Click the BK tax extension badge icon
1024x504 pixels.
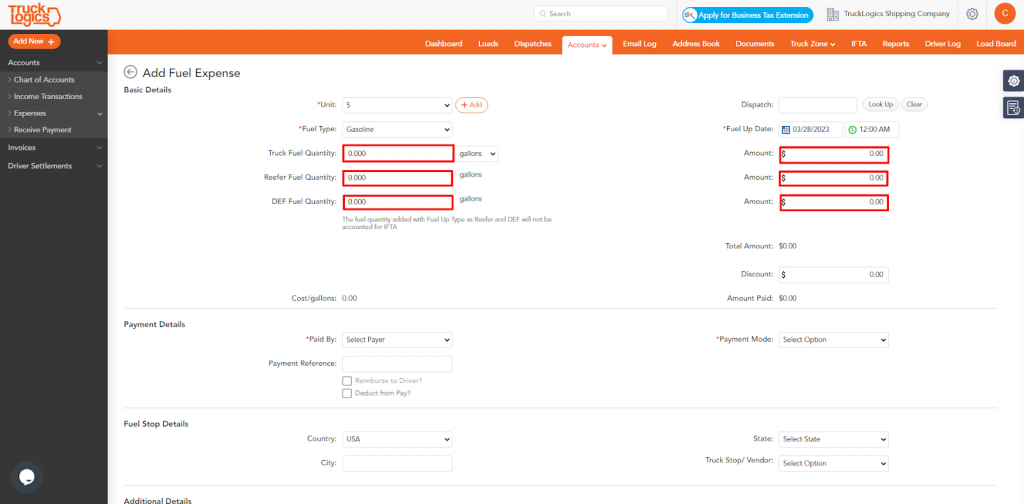point(689,14)
